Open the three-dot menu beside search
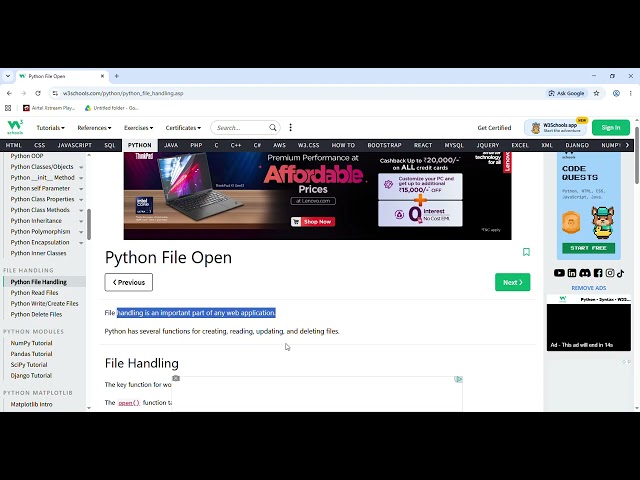Image resolution: width=640 pixels, height=480 pixels. [291, 128]
